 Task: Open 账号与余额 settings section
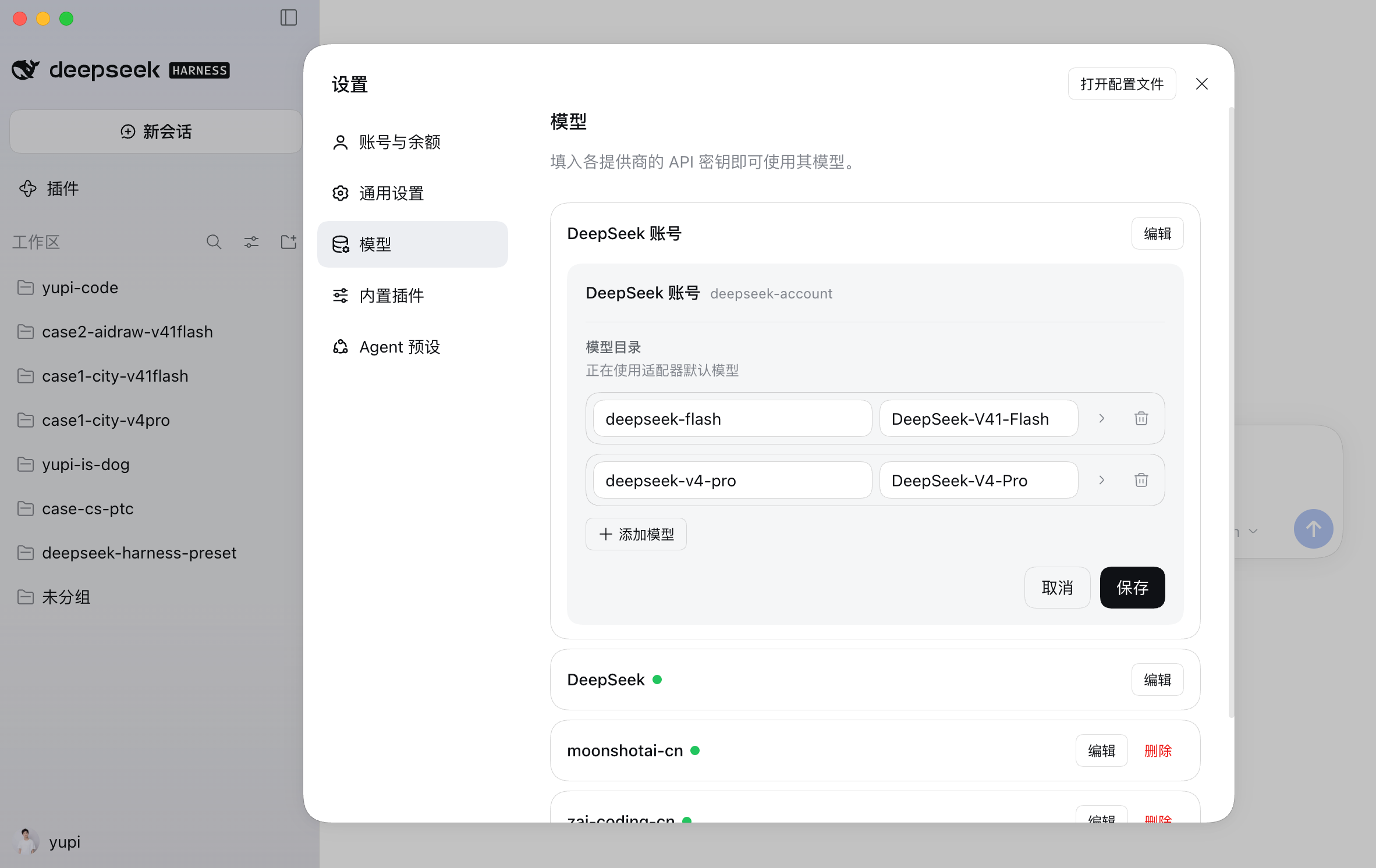413,142
